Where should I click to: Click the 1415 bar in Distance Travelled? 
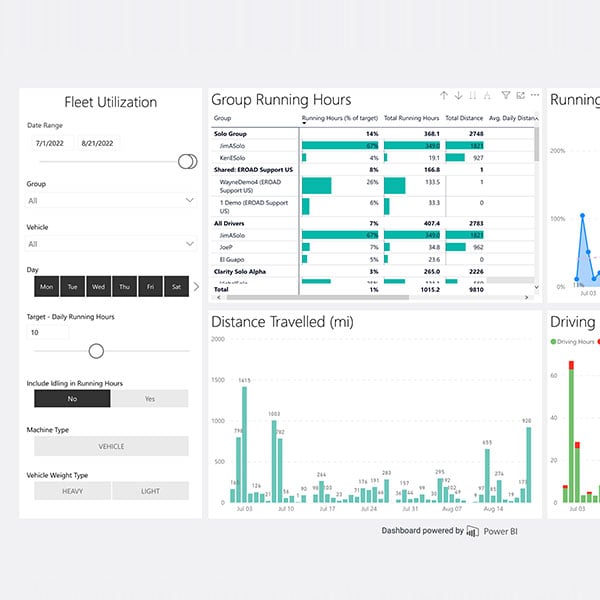point(245,445)
